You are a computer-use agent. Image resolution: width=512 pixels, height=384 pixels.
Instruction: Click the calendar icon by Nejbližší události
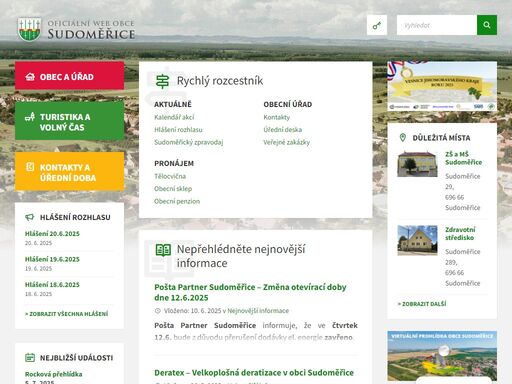coord(30,358)
